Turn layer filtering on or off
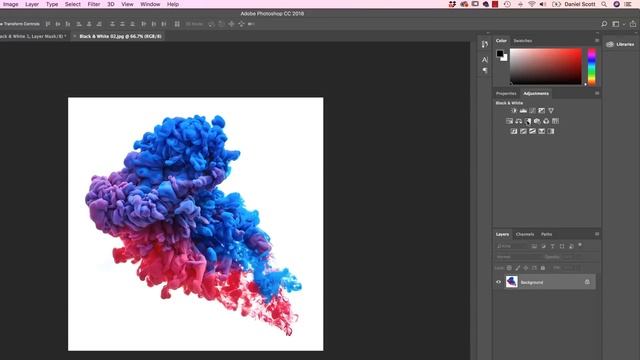Screen dimensions: 640x360 580,245
